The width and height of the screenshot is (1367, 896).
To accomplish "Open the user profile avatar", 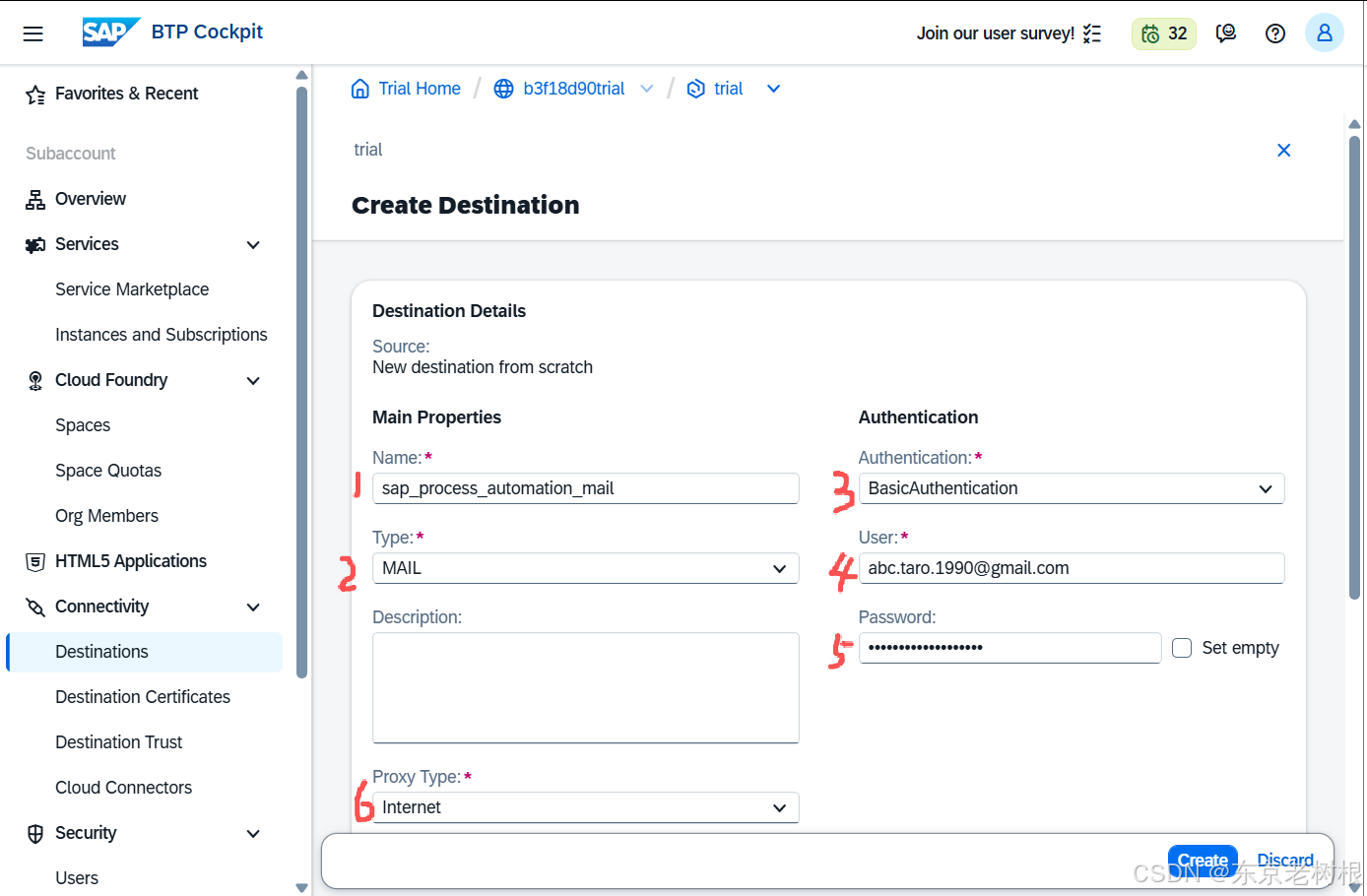I will click(1325, 33).
